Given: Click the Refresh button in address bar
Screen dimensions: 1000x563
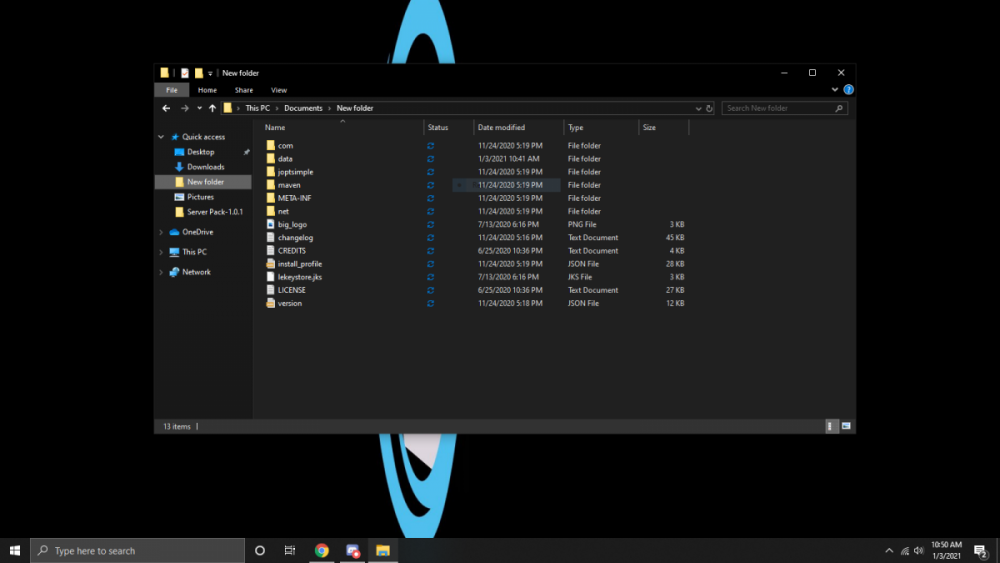Looking at the screenshot, I should pos(709,108).
